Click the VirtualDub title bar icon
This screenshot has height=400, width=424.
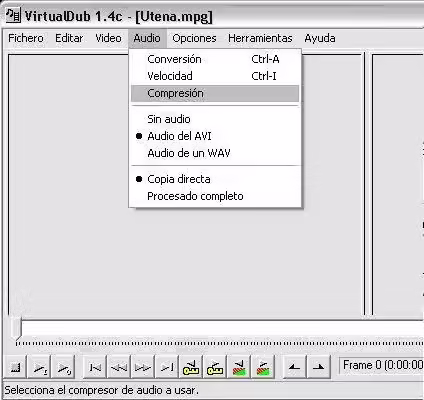click(x=13, y=15)
